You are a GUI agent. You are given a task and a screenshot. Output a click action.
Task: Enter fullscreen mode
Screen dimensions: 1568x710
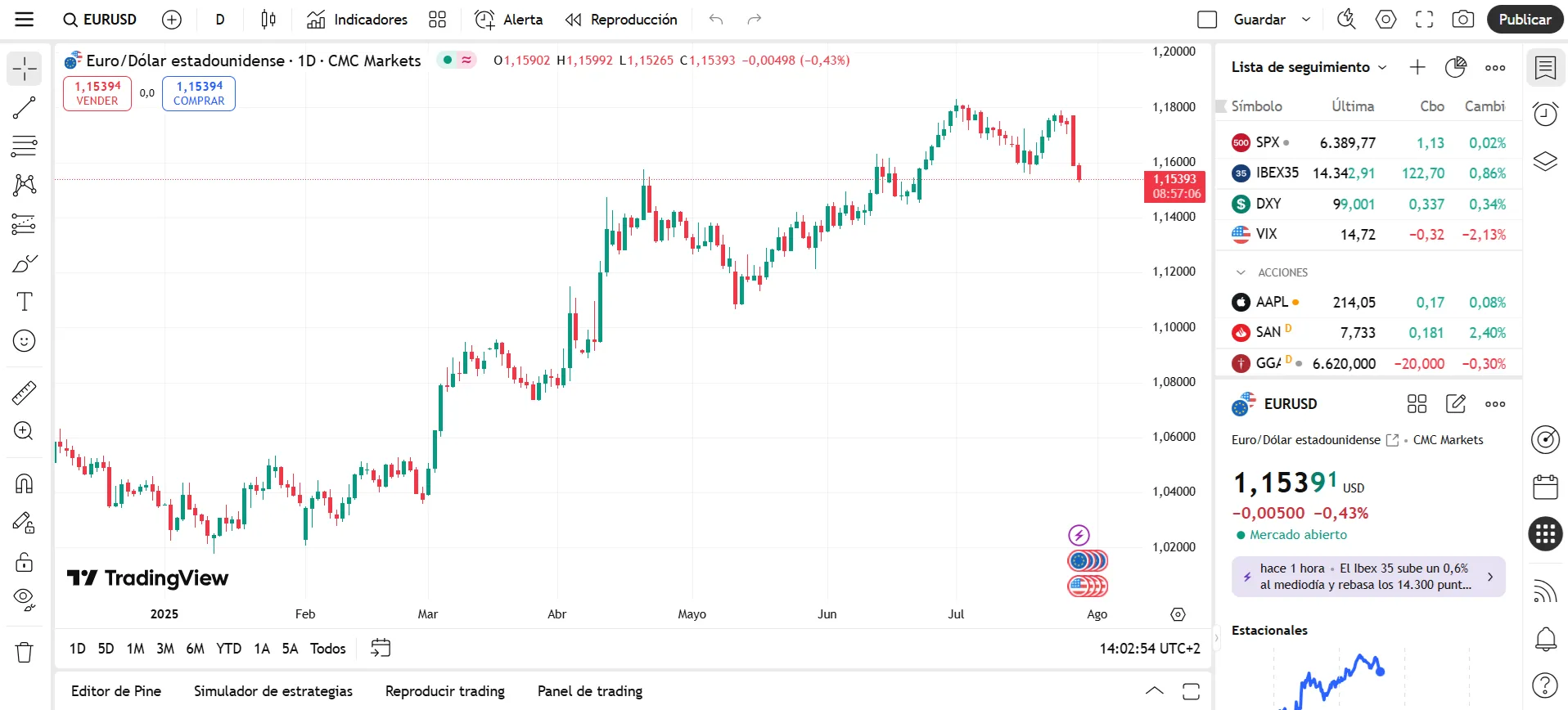1425,20
